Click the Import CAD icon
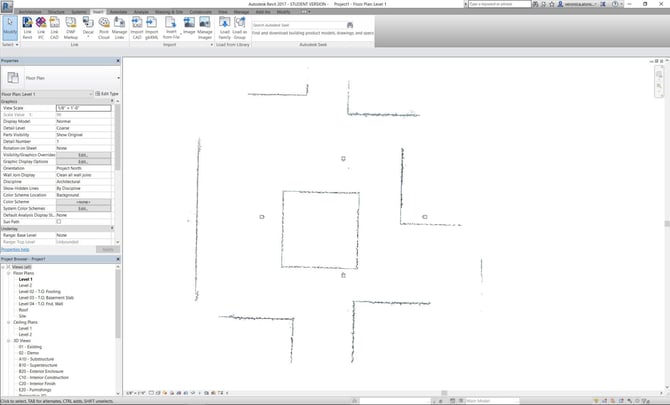 tap(137, 31)
